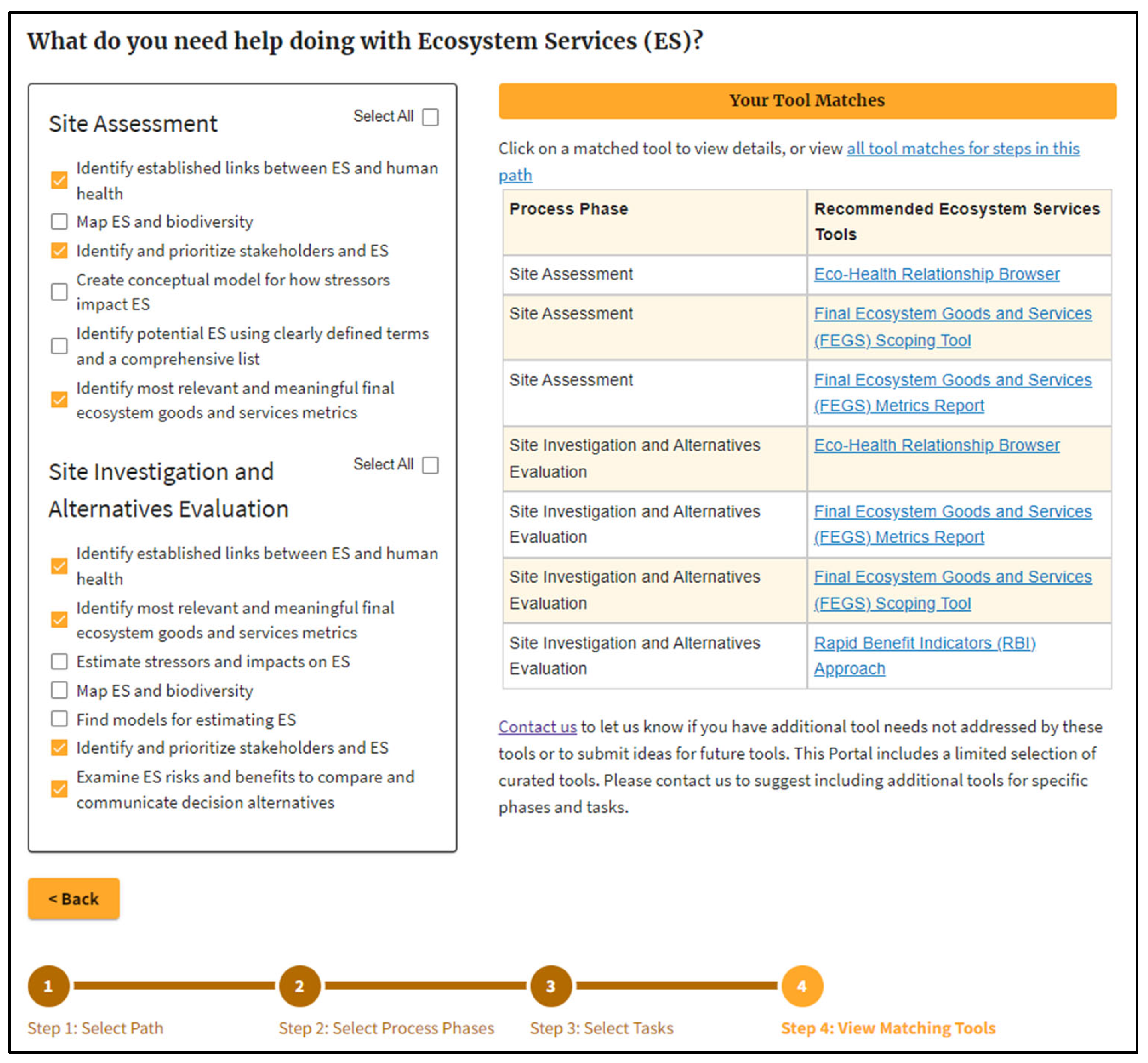This screenshot has height=1063, width=1148.
Task: Open all tool matches for steps link
Action: (x=962, y=148)
